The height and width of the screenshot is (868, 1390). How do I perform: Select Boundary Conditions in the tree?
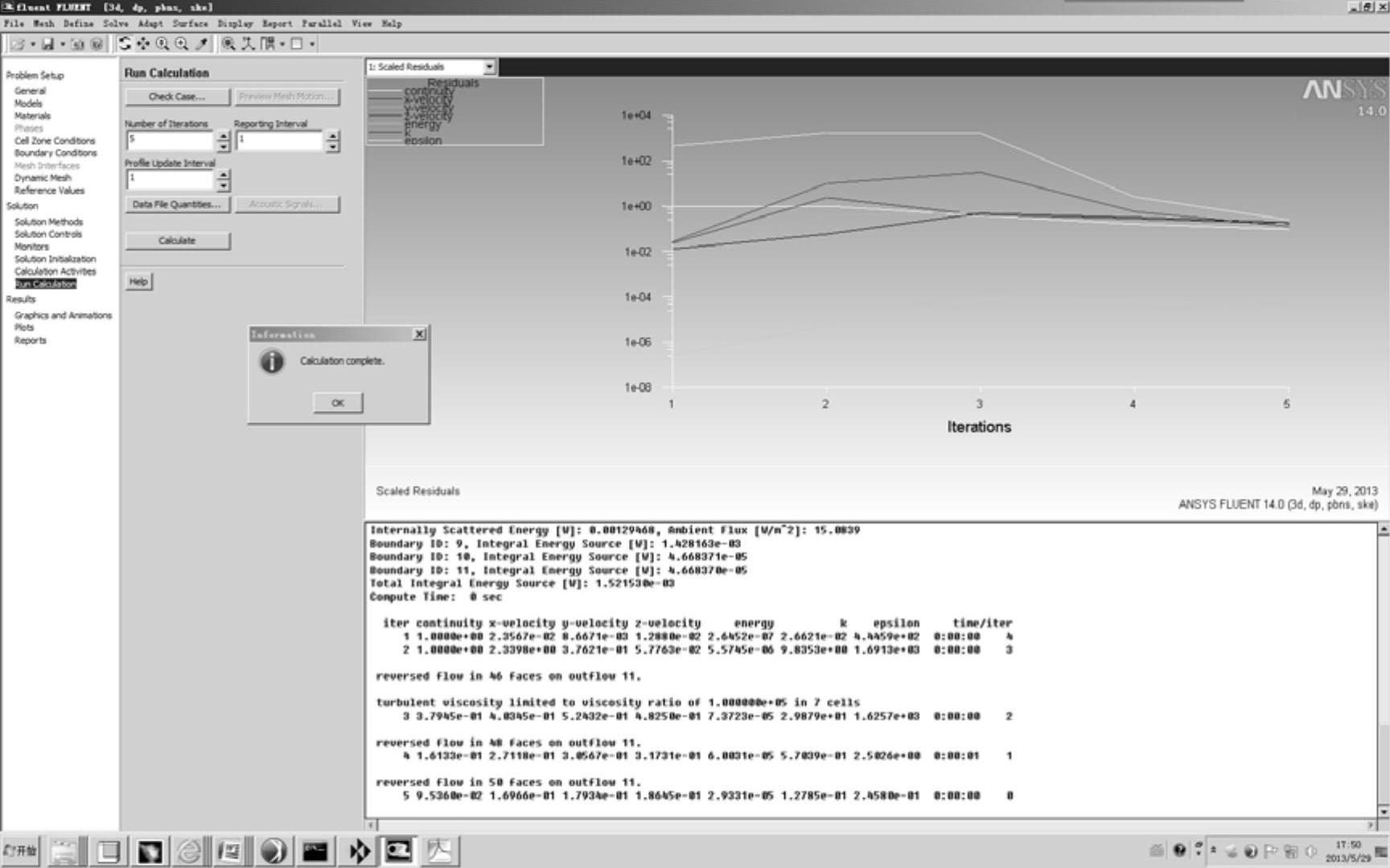point(56,153)
